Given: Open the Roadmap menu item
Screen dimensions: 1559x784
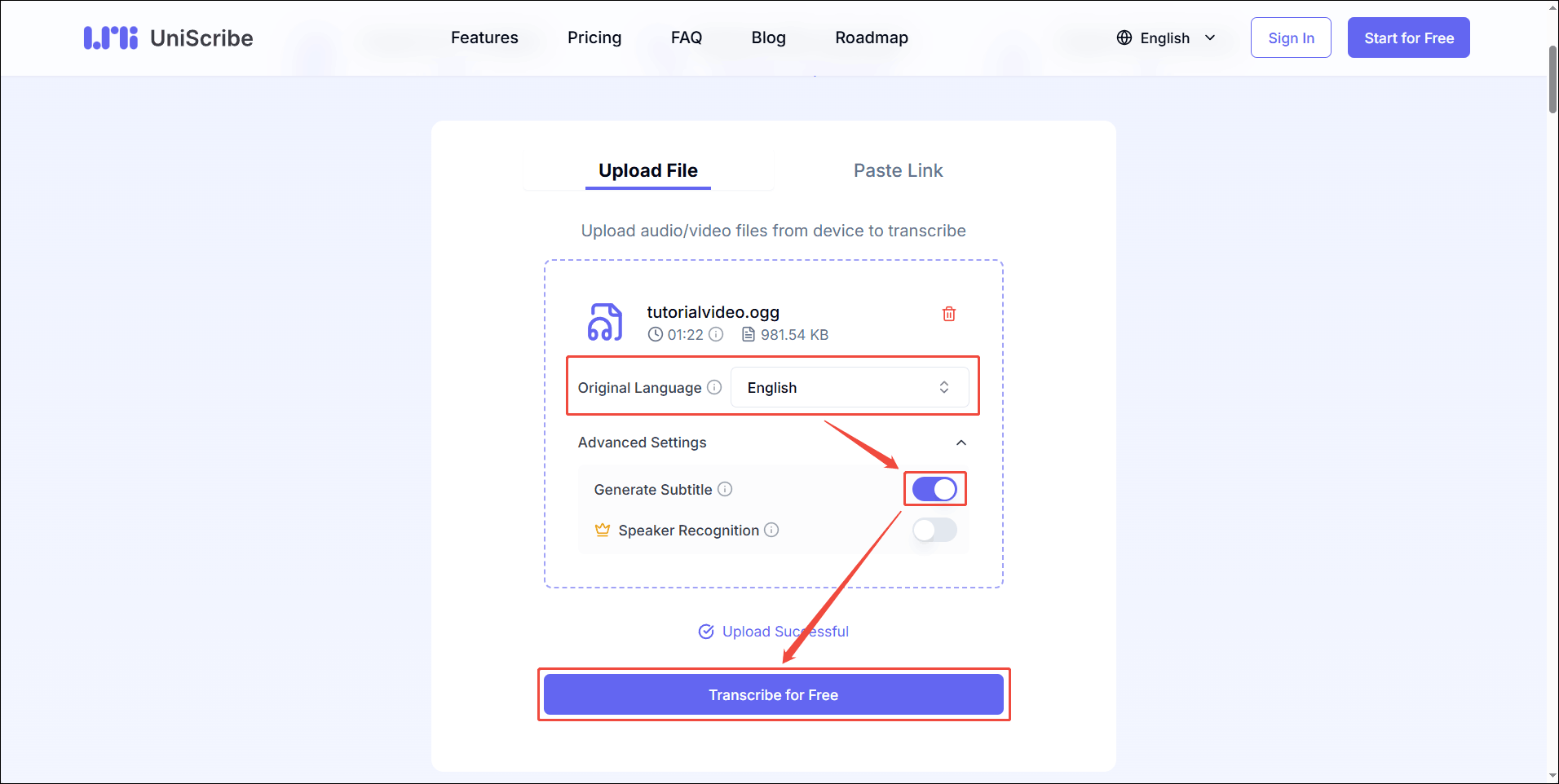Looking at the screenshot, I should (871, 37).
